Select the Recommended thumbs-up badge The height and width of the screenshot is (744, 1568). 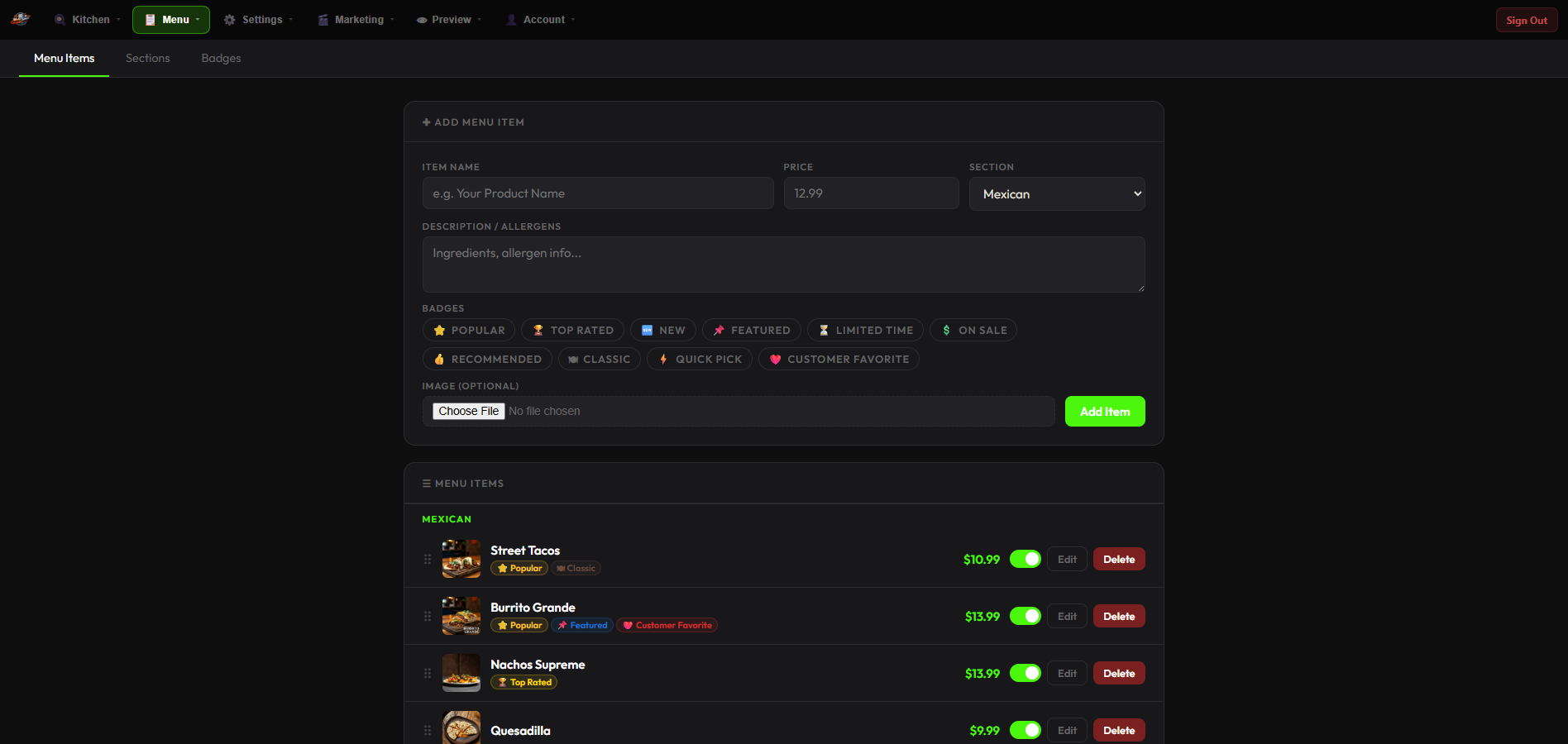point(487,359)
